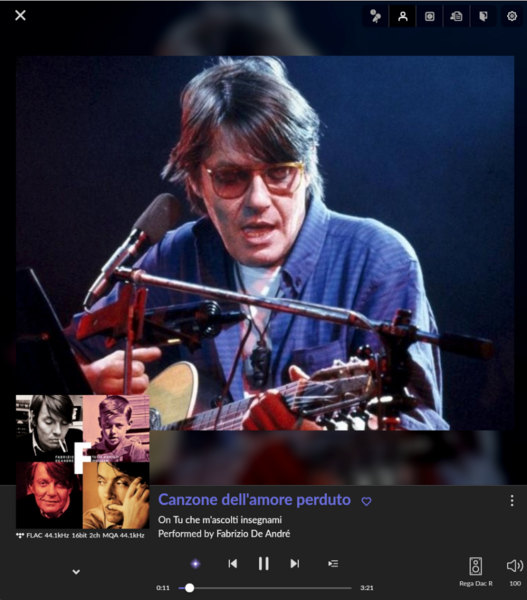Show the album art view

(x=429, y=16)
